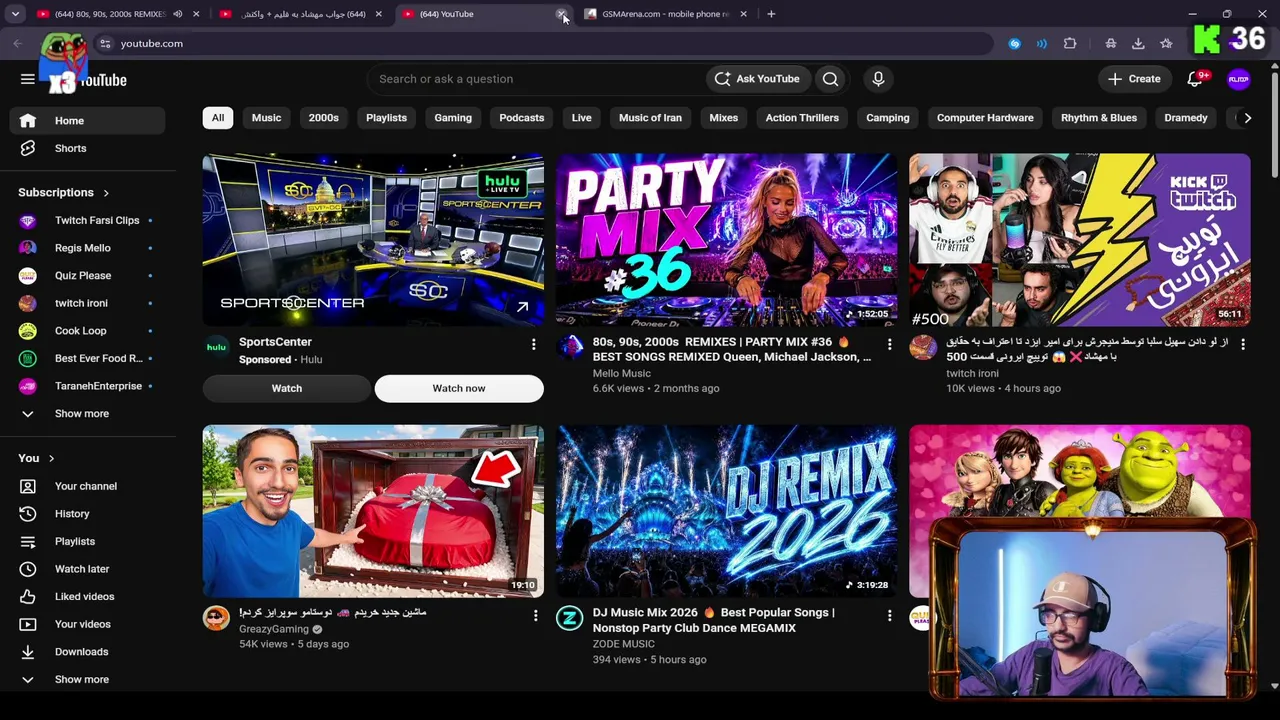The height and width of the screenshot is (720, 1280).
Task: Close the GSMArena.com tab
Action: tap(743, 14)
